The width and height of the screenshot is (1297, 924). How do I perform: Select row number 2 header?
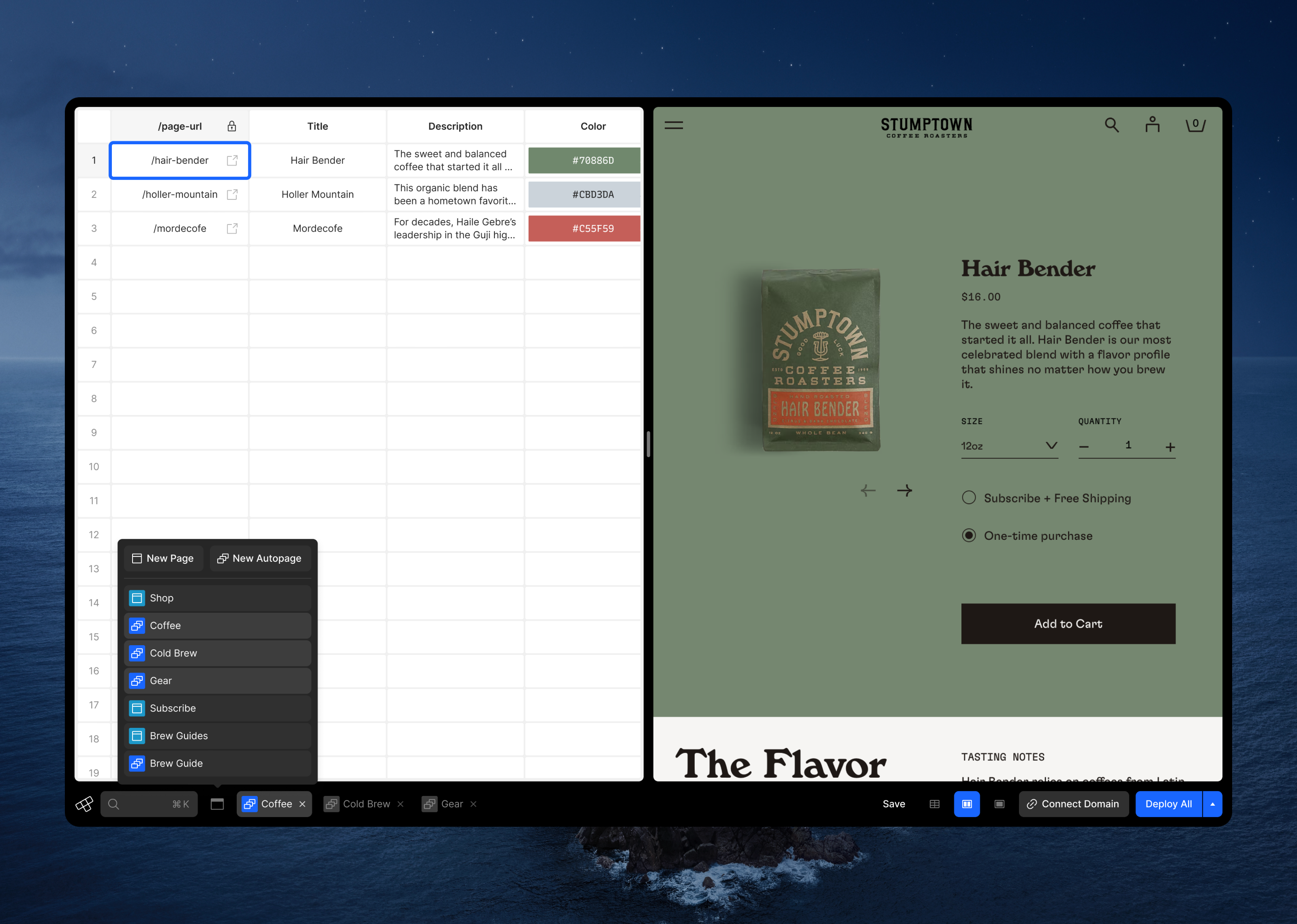click(x=94, y=195)
